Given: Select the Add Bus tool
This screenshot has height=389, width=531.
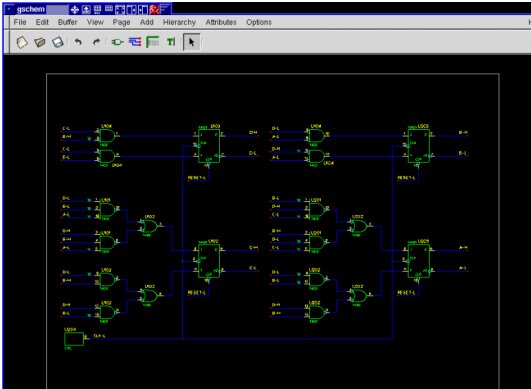Looking at the screenshot, I should coord(152,42).
